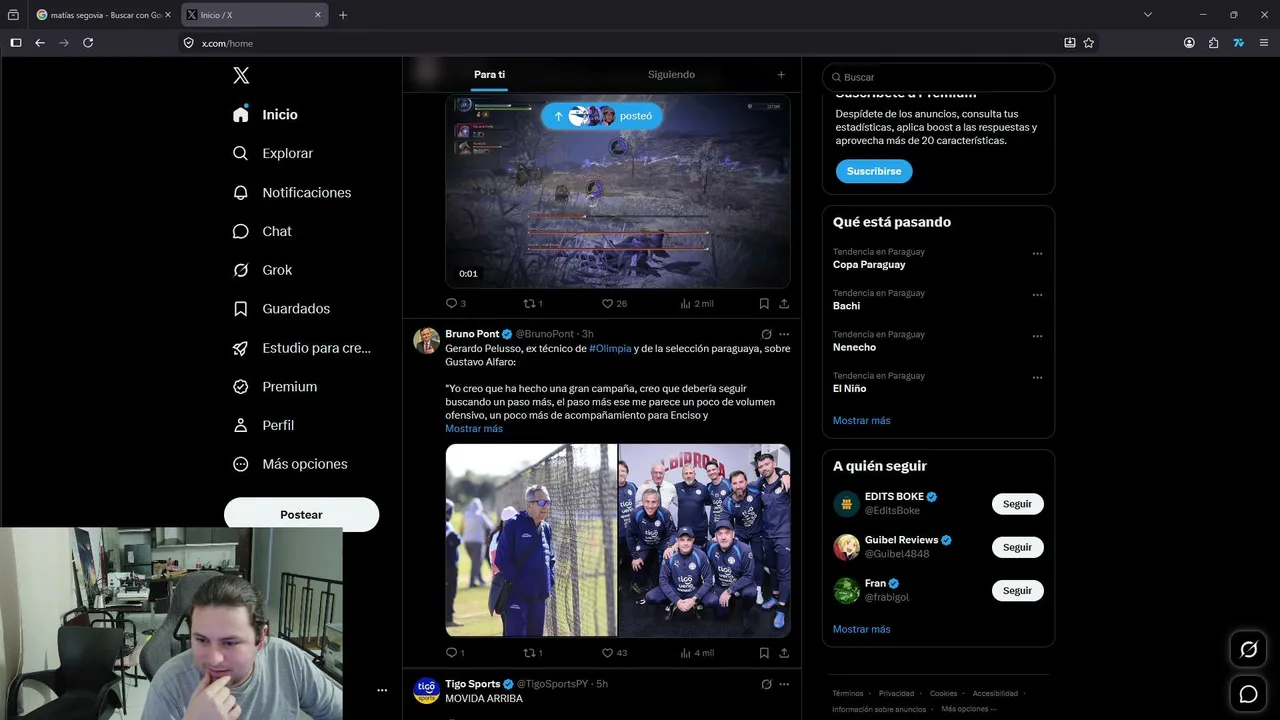The image size is (1280, 720).
Task: Reply to Bruno Pont's post
Action: (455, 653)
